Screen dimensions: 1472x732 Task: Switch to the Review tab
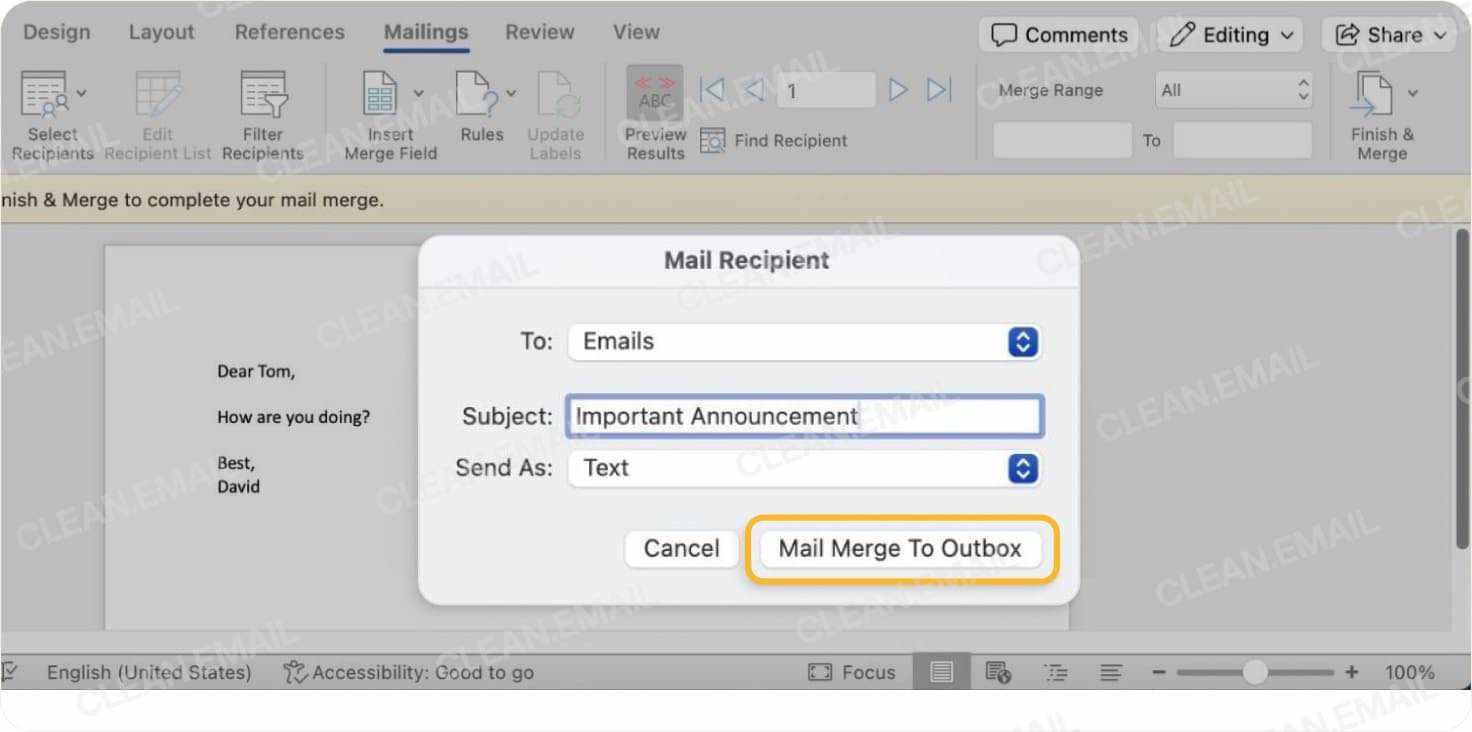[x=539, y=31]
